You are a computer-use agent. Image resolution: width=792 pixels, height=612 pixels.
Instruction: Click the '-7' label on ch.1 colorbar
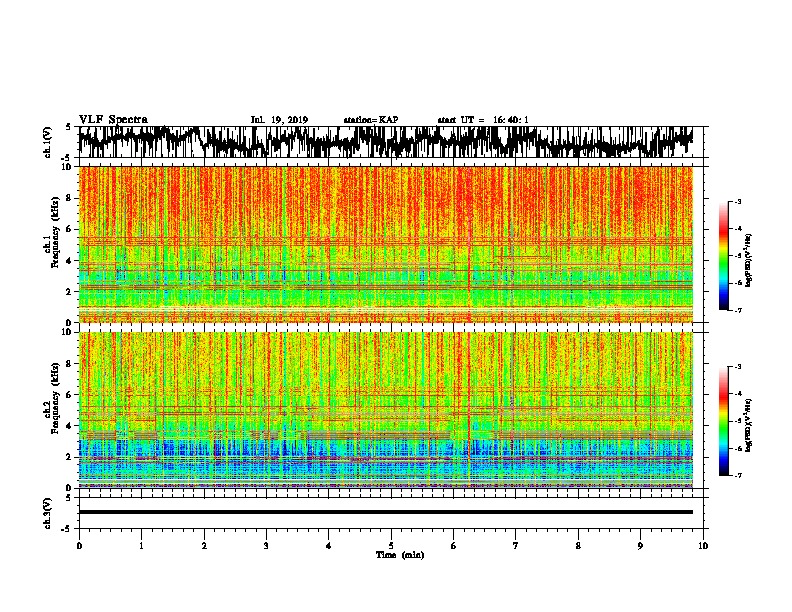tap(737, 310)
